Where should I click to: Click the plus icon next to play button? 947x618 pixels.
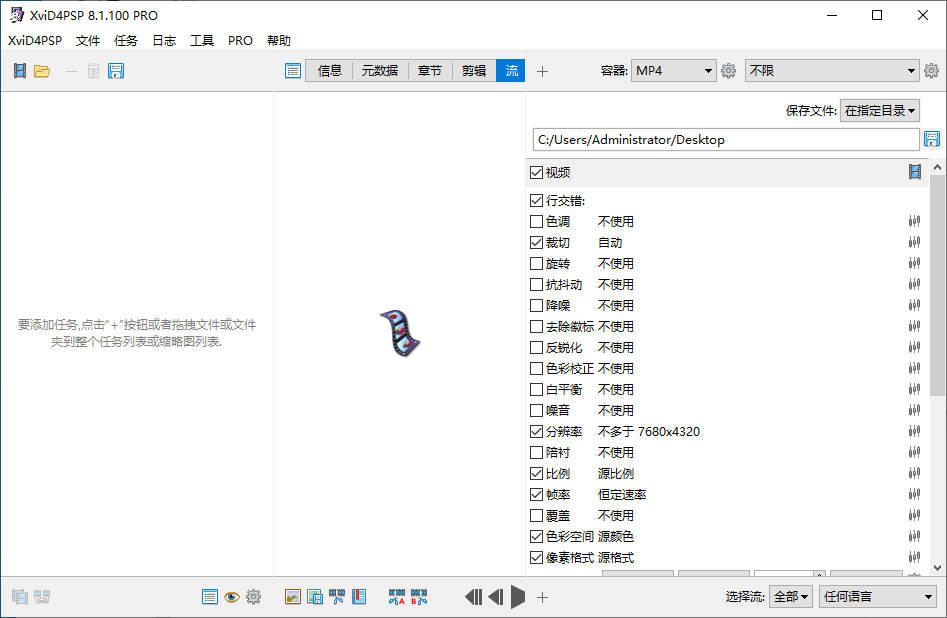click(x=542, y=597)
